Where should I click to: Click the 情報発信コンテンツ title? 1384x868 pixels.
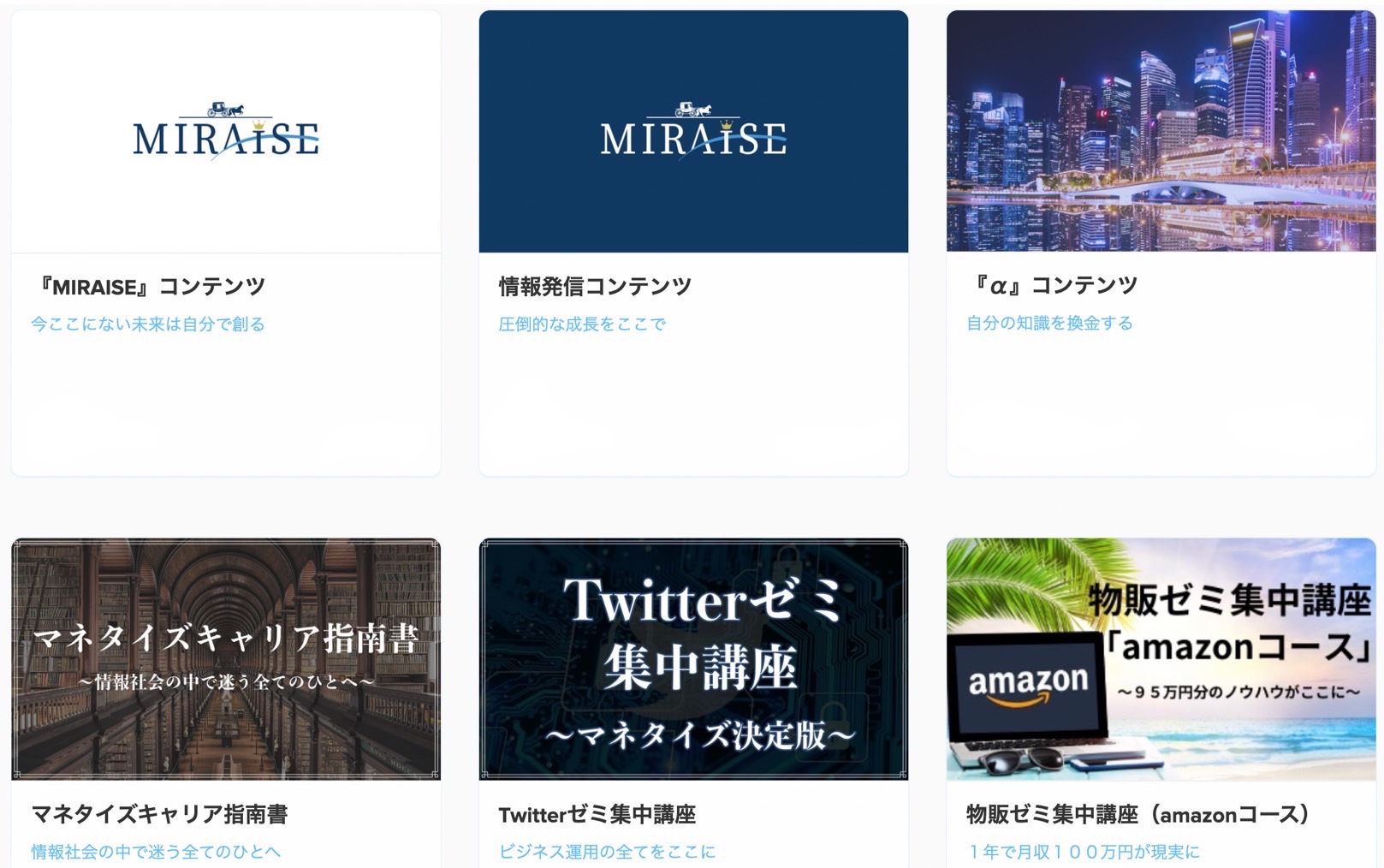coord(595,287)
